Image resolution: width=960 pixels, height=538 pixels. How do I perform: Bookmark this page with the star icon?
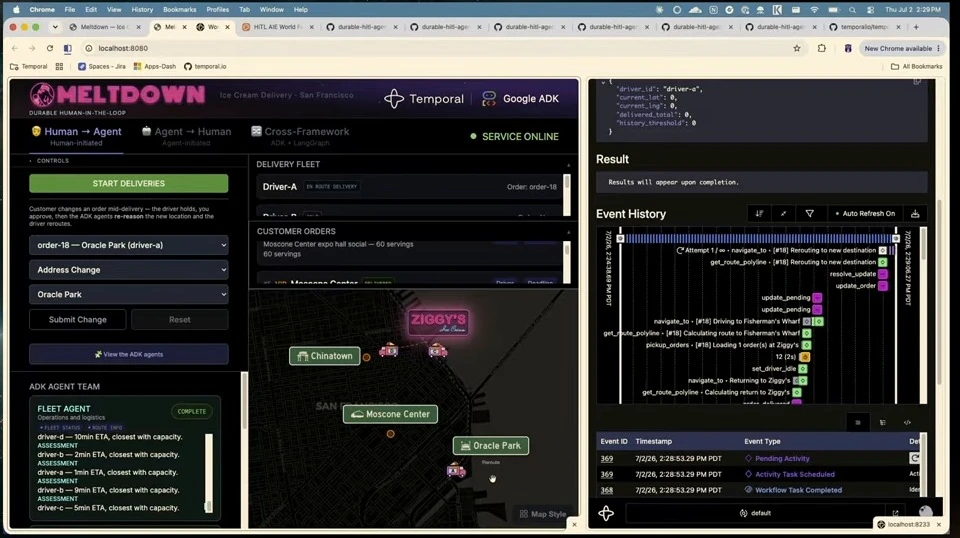797,48
